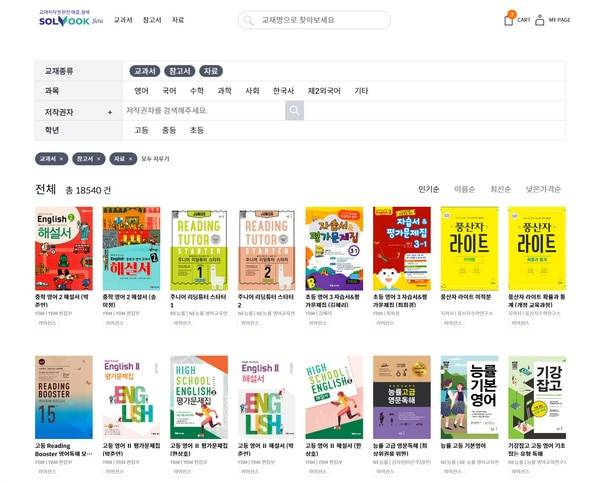Screen dimensions: 616x483
Task: Click the MY PAGE text link
Action: [559, 20]
